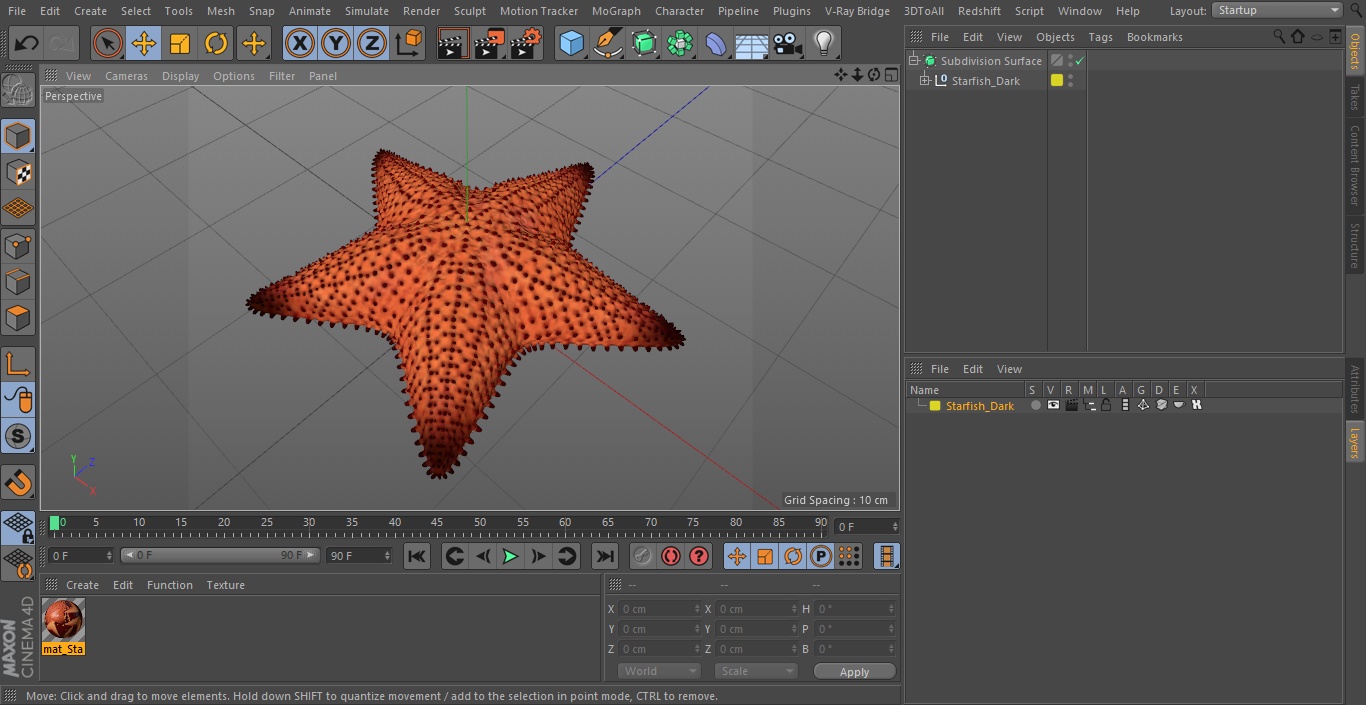
Task: Activate the Rotate tool in top toolbar
Action: coord(216,43)
